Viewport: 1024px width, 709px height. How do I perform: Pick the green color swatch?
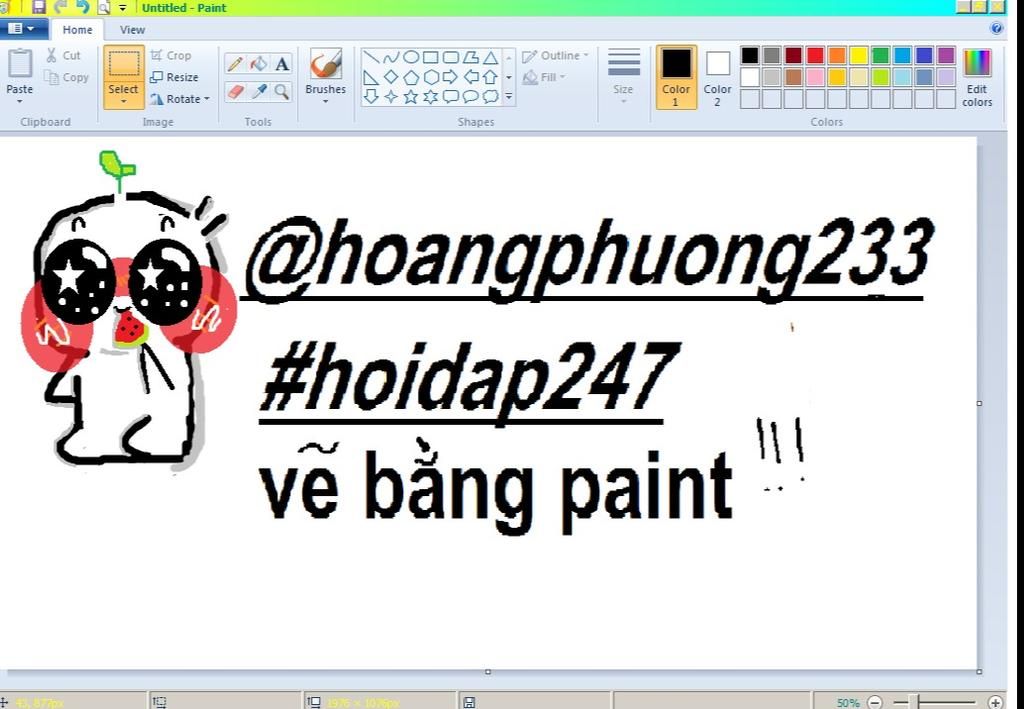880,55
